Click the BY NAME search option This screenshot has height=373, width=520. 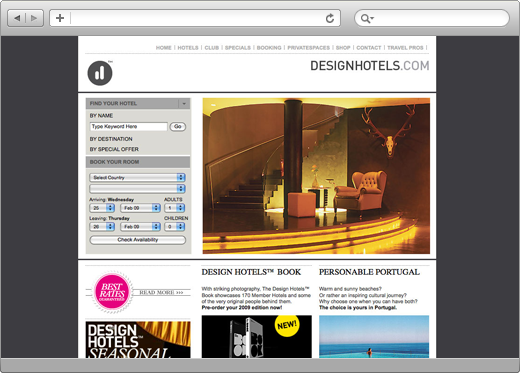pyautogui.click(x=101, y=116)
